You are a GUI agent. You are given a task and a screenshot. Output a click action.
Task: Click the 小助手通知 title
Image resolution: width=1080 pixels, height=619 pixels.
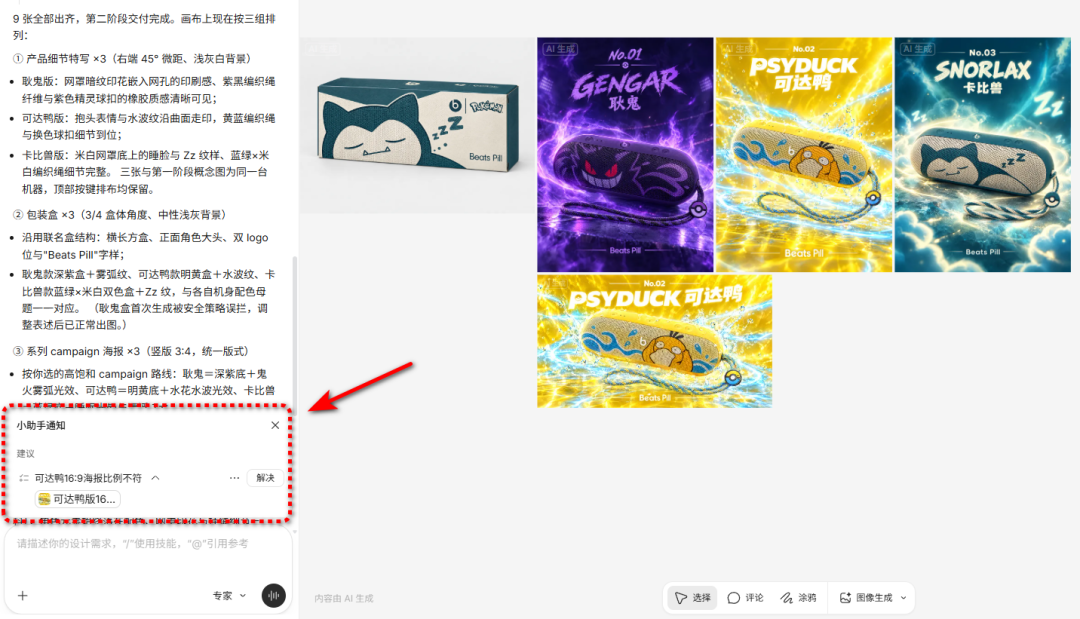[41, 426]
